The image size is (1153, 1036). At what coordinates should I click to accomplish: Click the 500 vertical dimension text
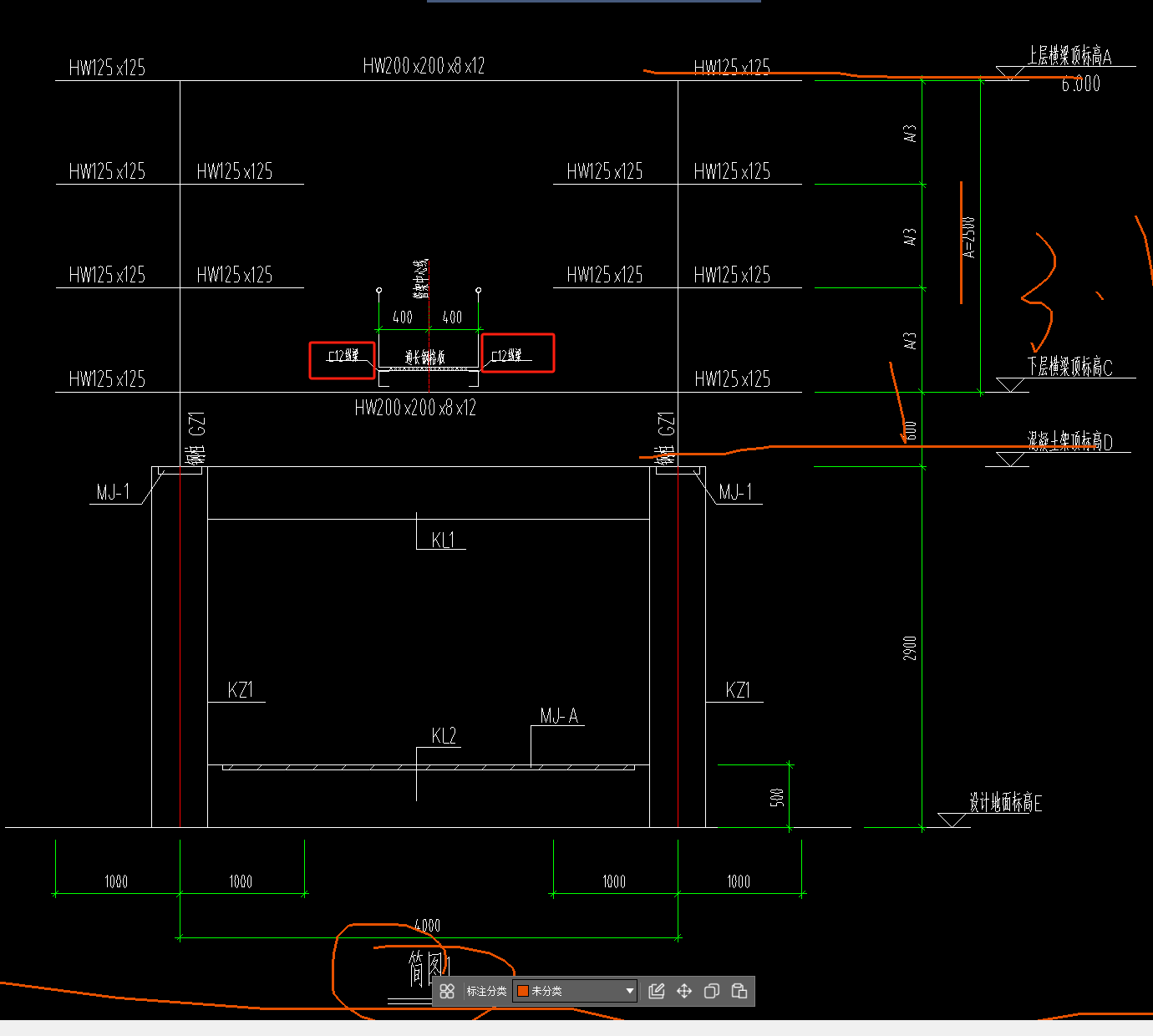coord(777,797)
